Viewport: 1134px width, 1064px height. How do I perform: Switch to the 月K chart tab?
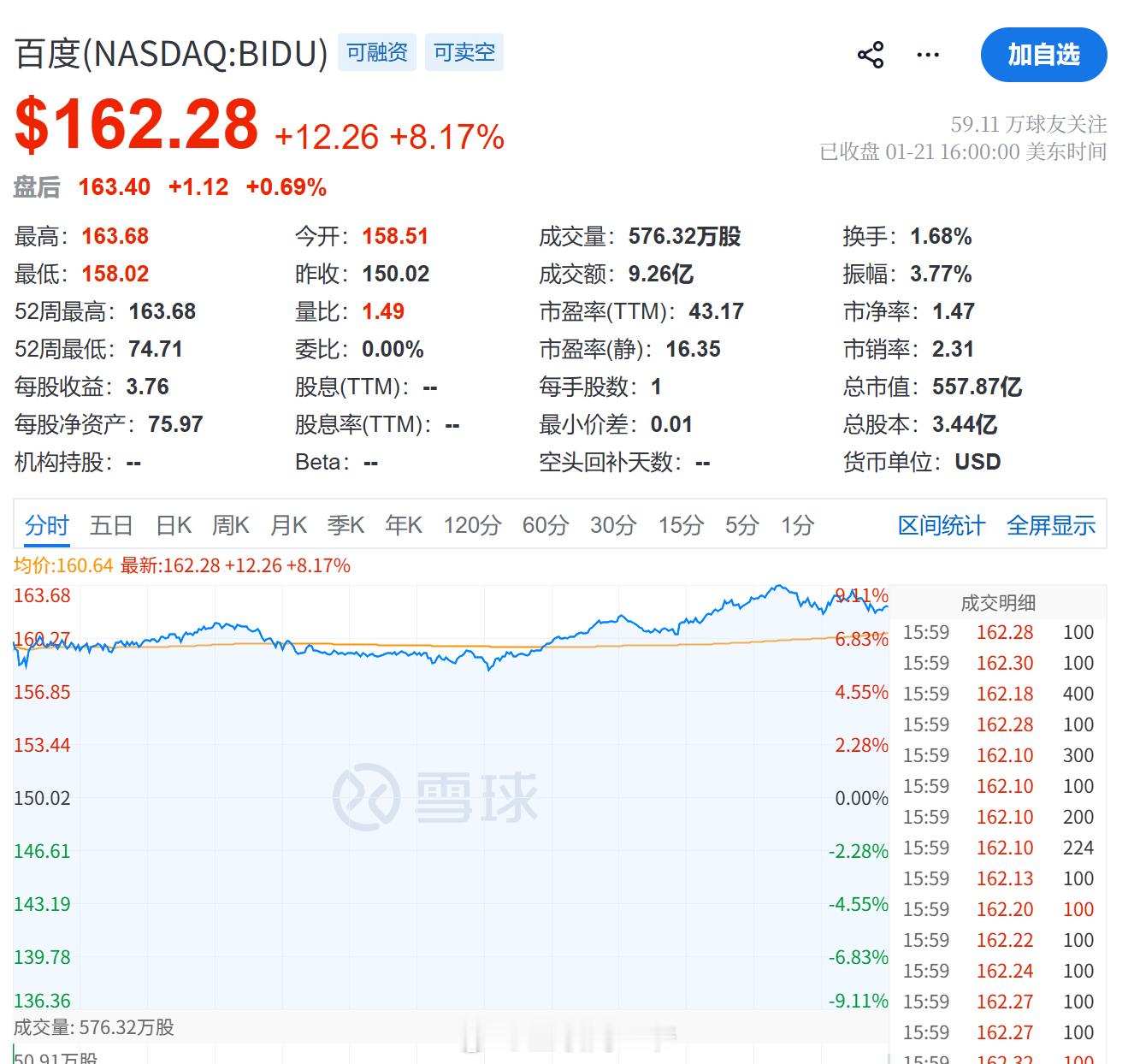click(288, 525)
